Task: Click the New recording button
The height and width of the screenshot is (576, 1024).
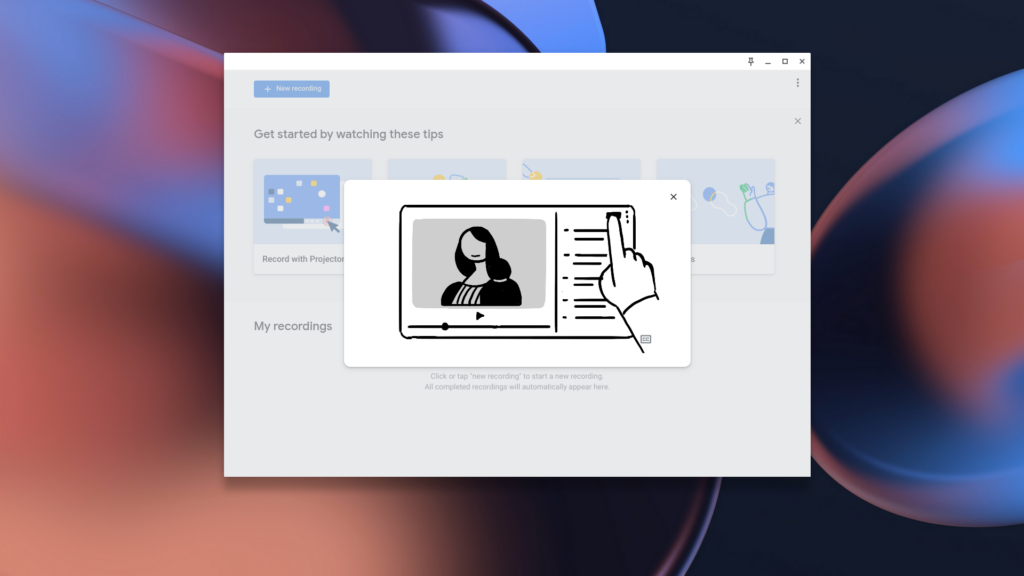Action: click(291, 89)
